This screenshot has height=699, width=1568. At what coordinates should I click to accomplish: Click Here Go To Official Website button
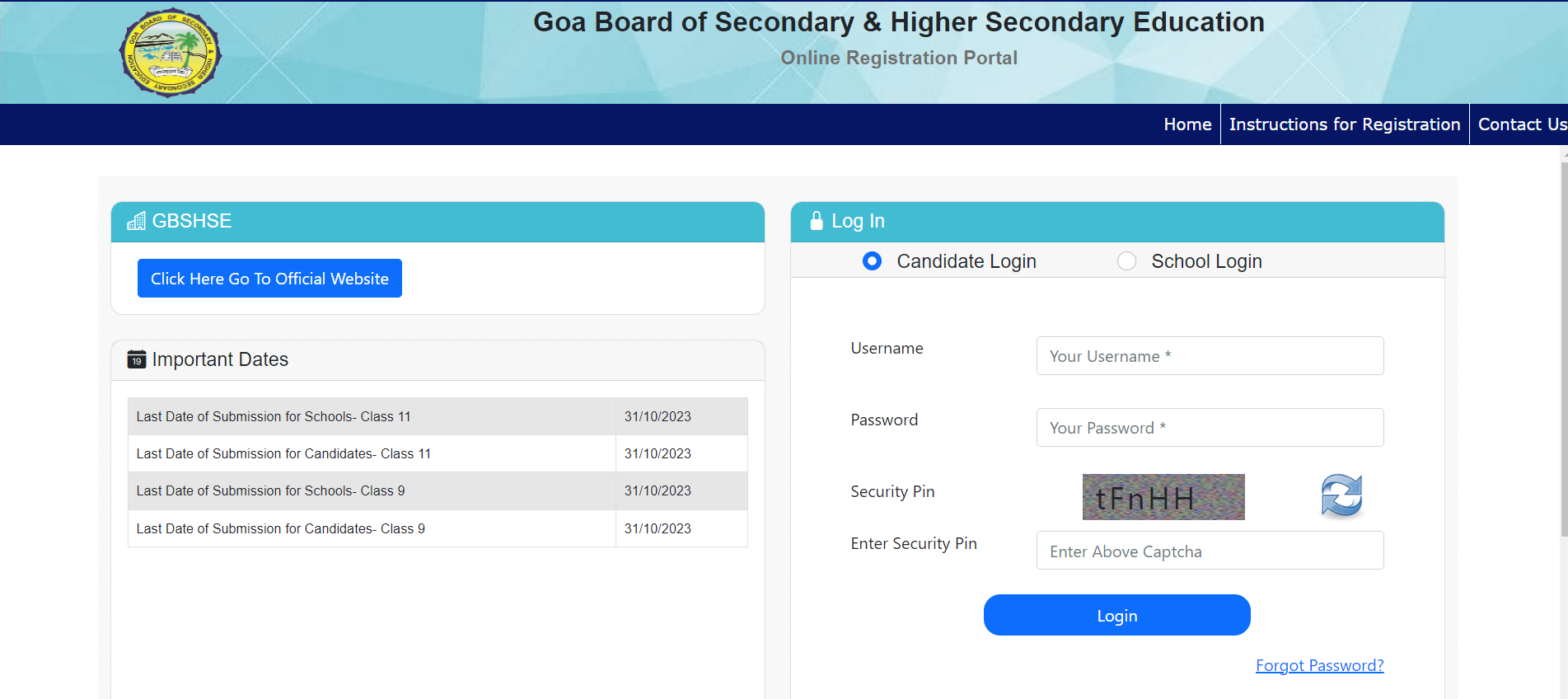point(269,278)
